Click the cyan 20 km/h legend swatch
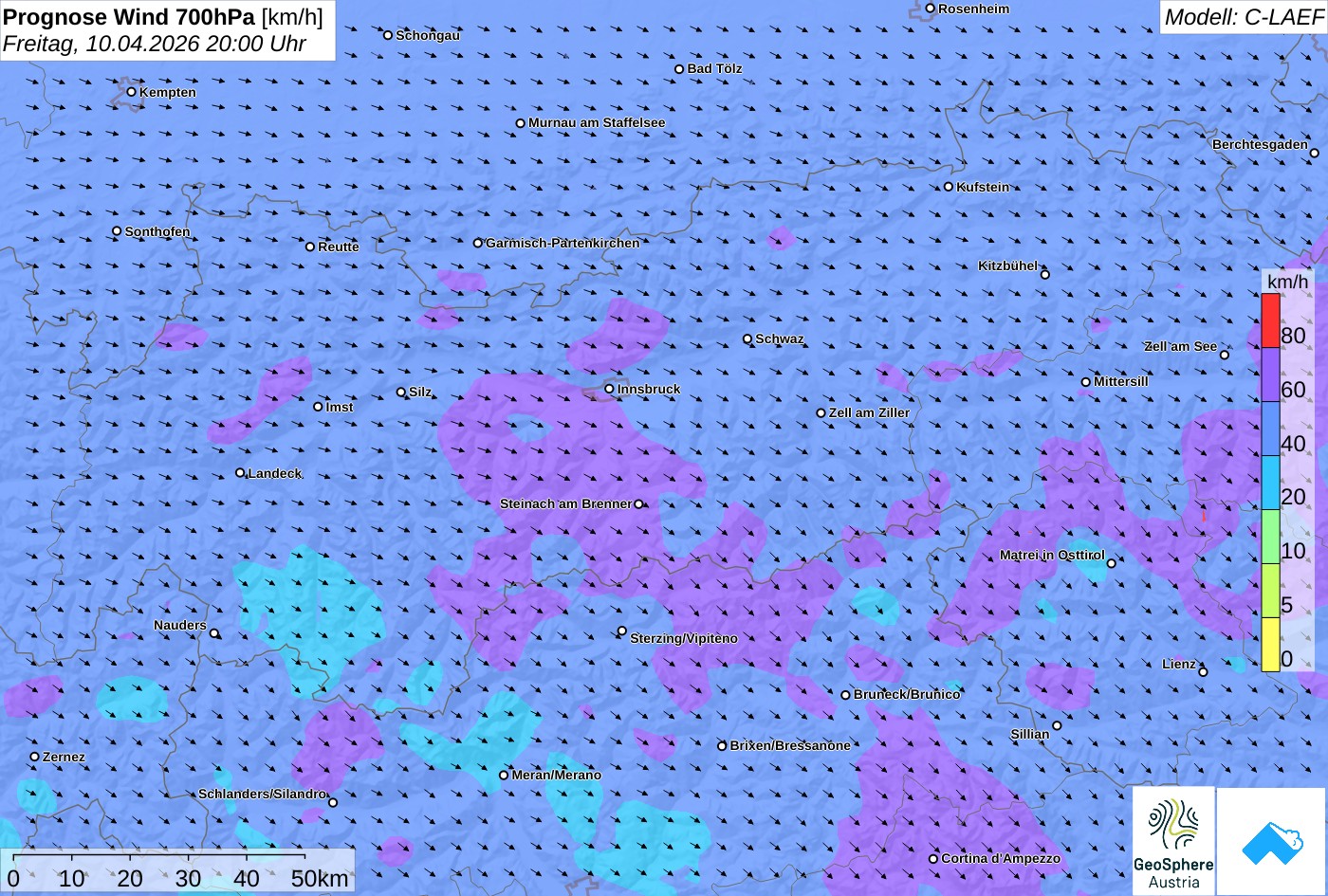Image resolution: width=1328 pixels, height=896 pixels. [1270, 483]
